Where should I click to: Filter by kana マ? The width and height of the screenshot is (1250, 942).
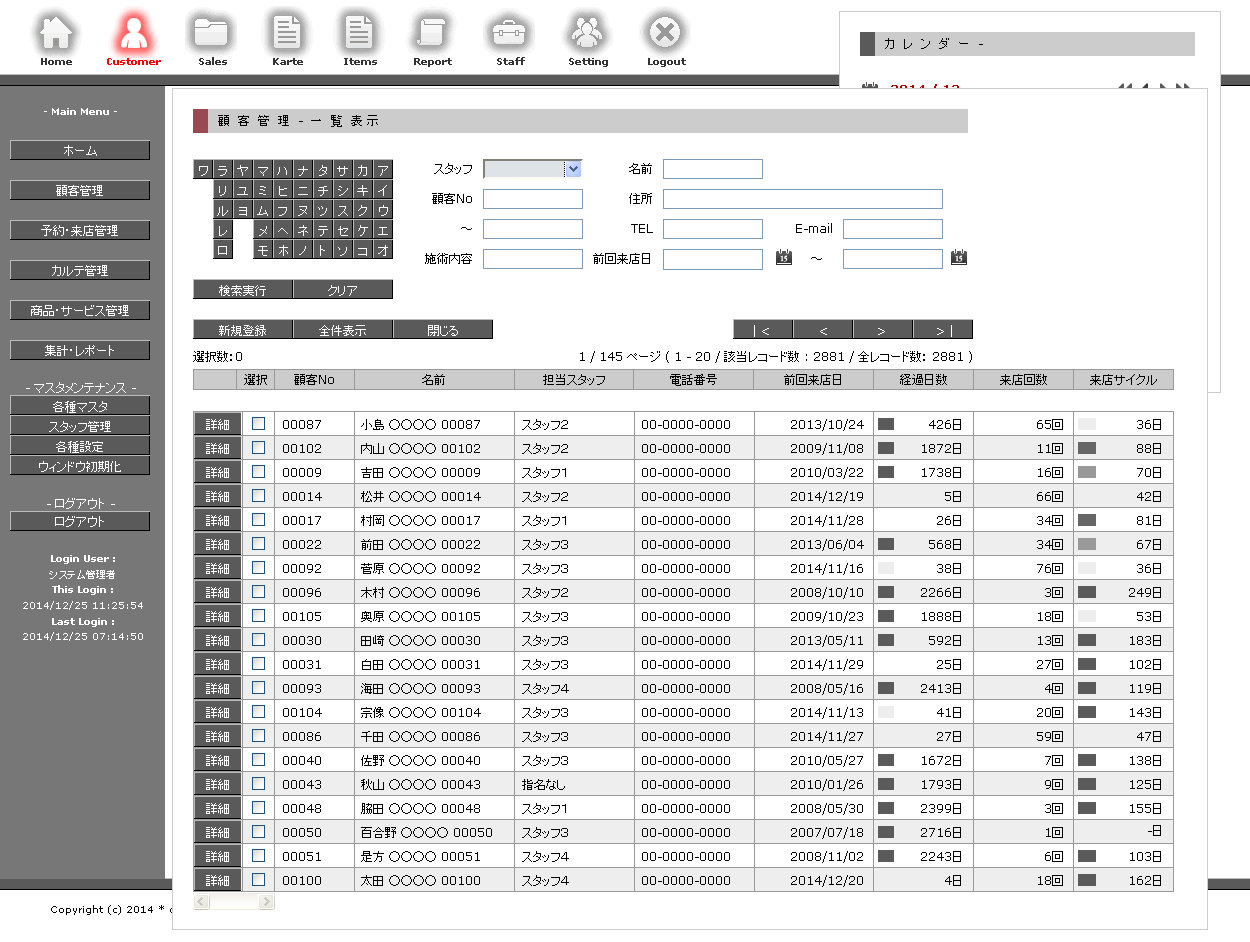pyautogui.click(x=263, y=170)
